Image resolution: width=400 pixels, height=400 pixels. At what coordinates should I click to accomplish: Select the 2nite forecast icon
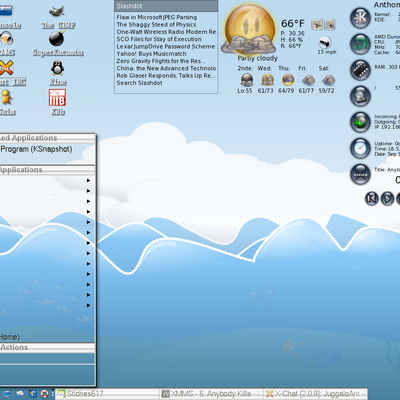coord(247,80)
